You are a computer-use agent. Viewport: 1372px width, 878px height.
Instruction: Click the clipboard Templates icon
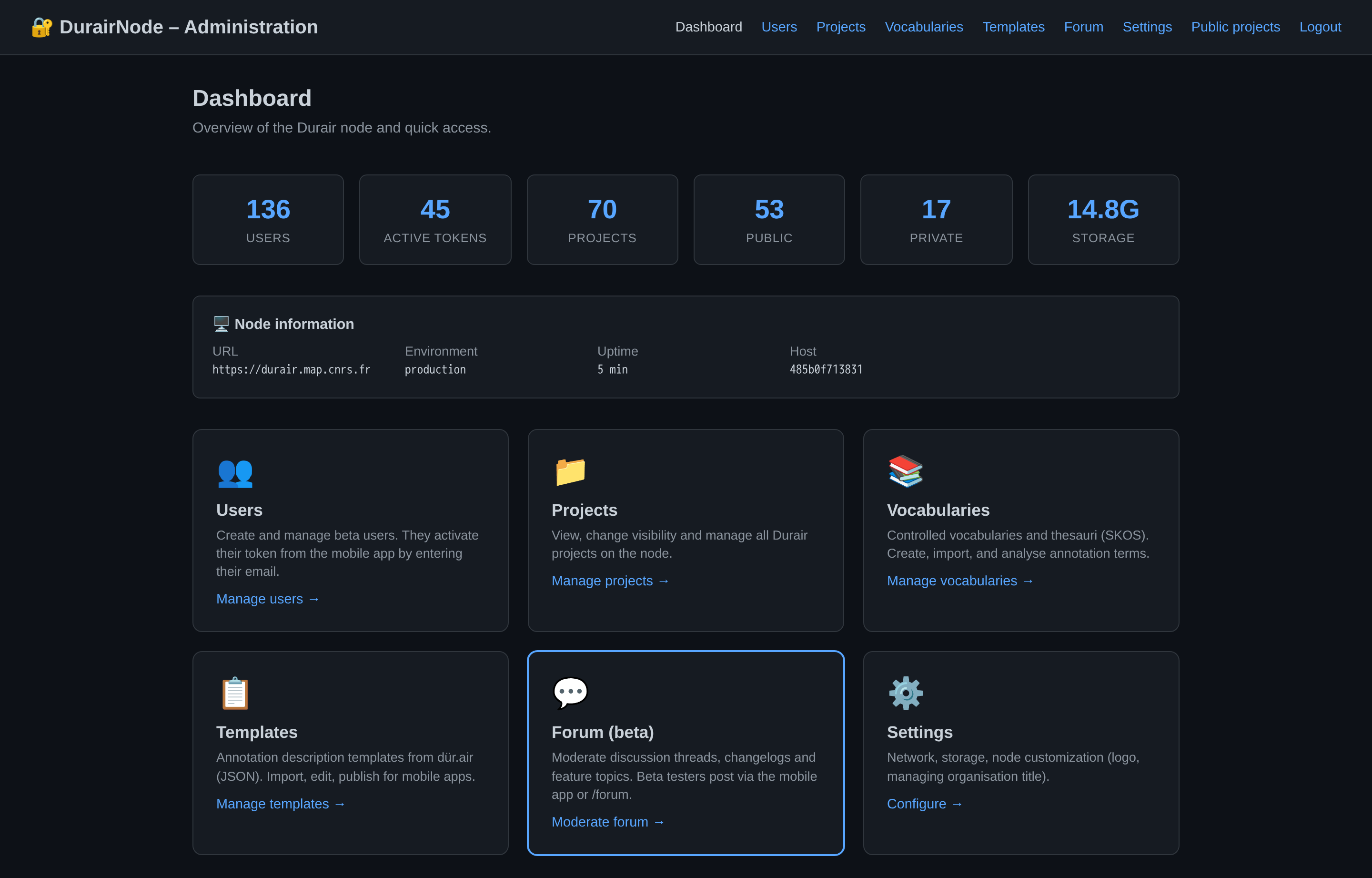click(235, 693)
